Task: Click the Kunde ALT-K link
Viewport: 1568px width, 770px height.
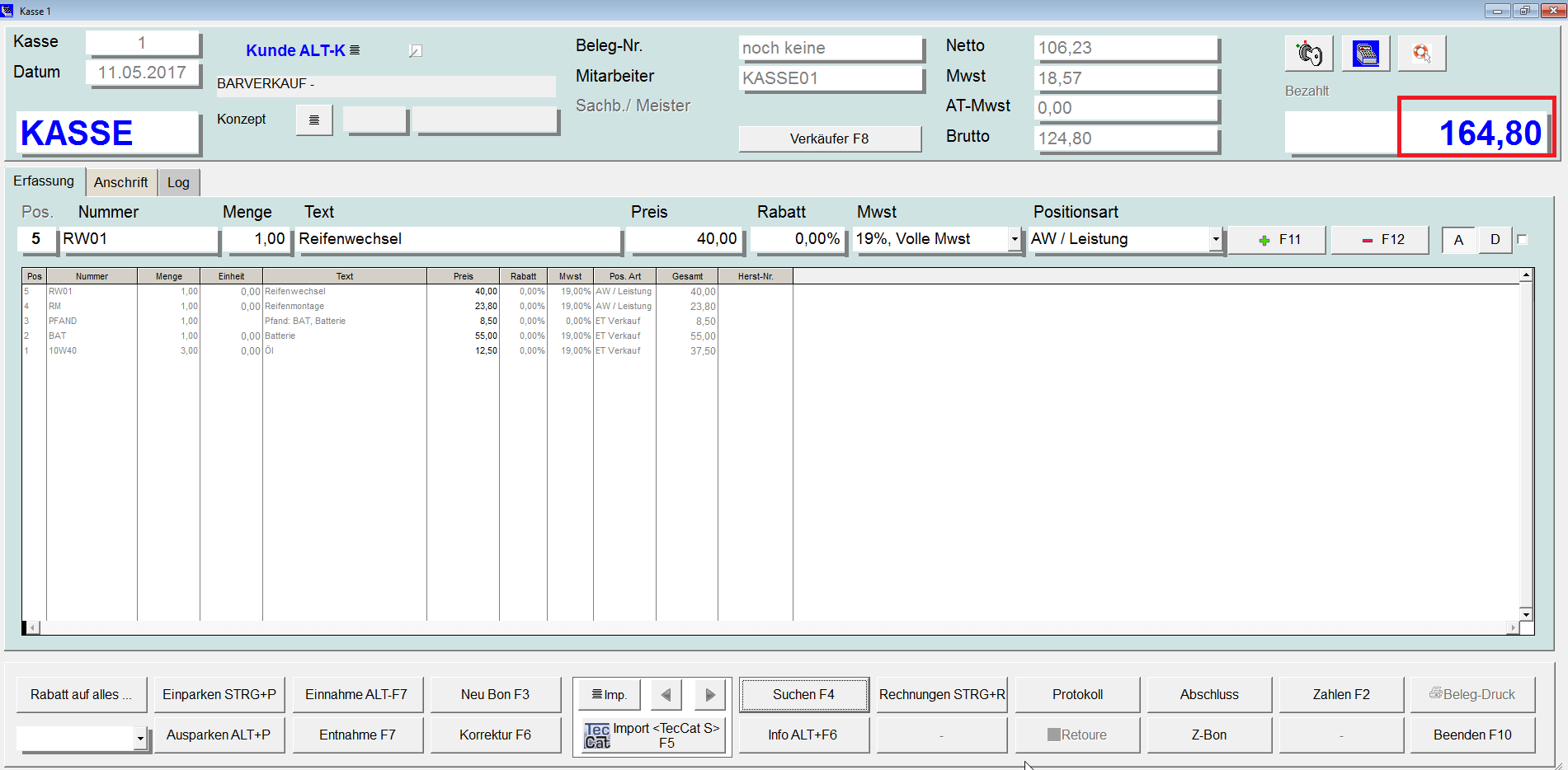Action: [x=295, y=50]
